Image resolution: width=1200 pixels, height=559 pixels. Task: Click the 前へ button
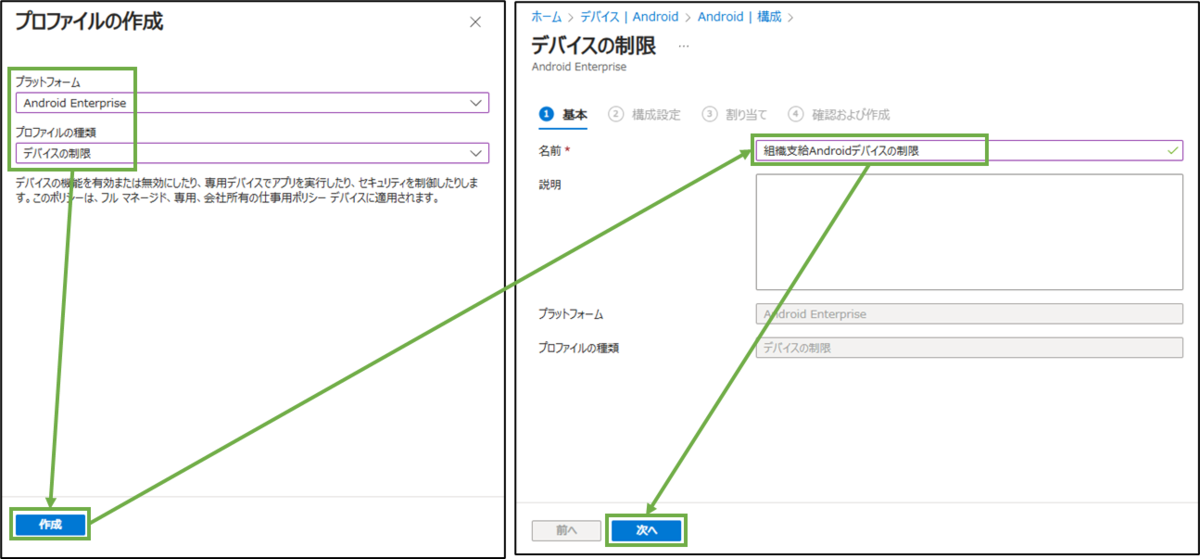pos(566,530)
